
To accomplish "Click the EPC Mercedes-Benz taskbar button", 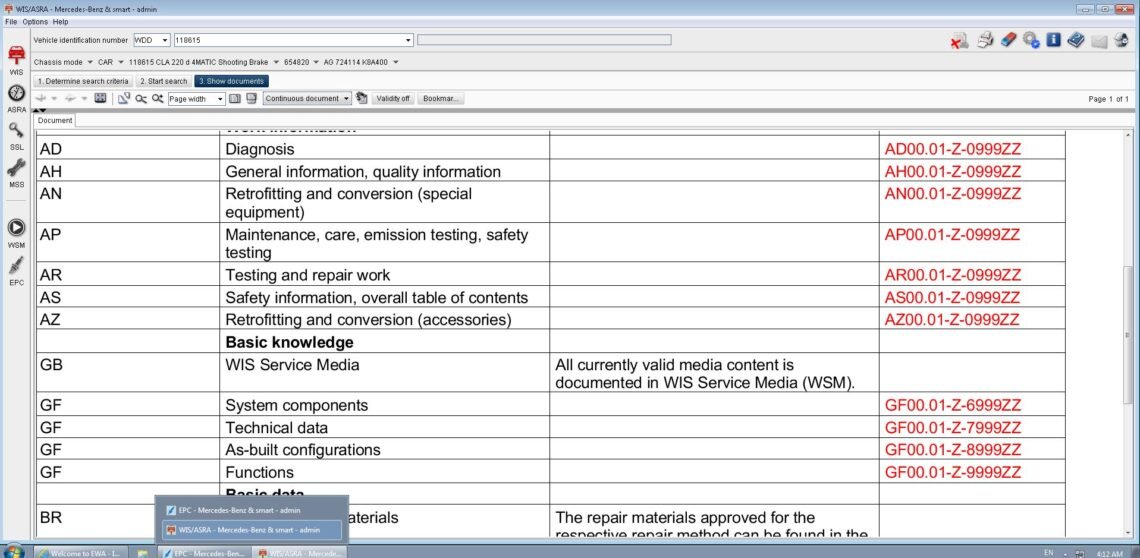I will 205,553.
